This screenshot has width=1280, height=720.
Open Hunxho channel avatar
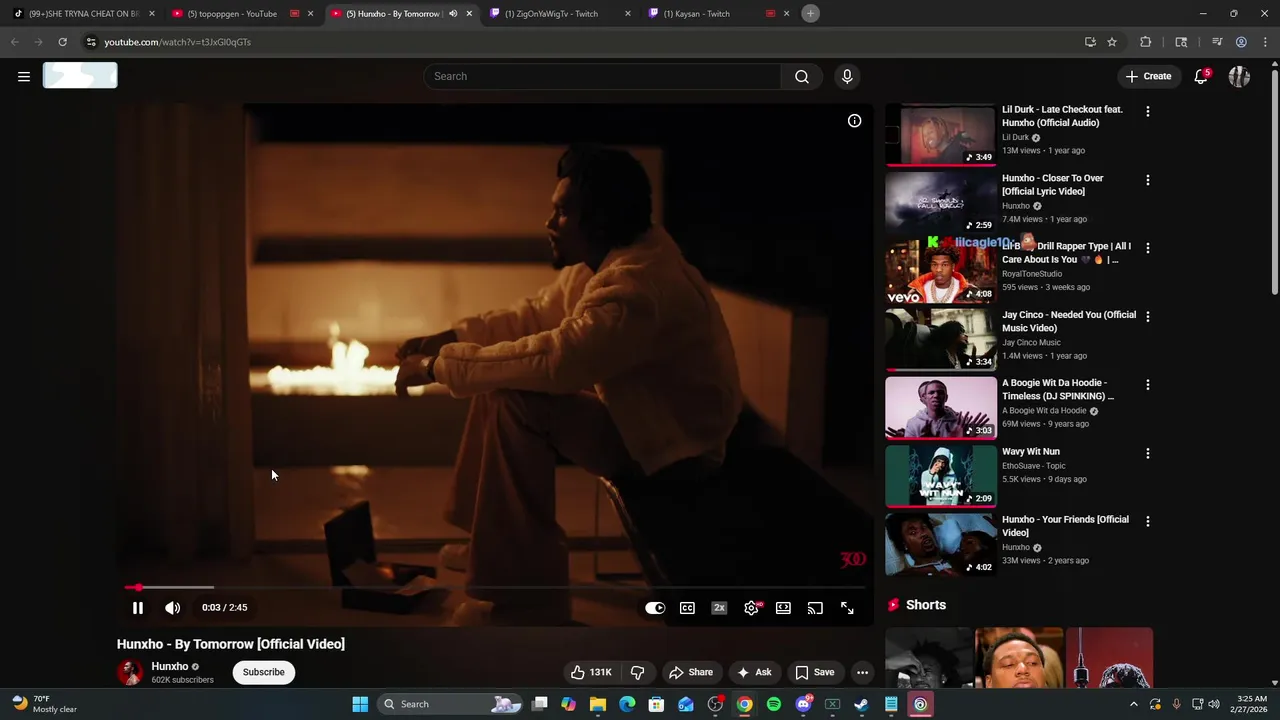[x=131, y=672]
